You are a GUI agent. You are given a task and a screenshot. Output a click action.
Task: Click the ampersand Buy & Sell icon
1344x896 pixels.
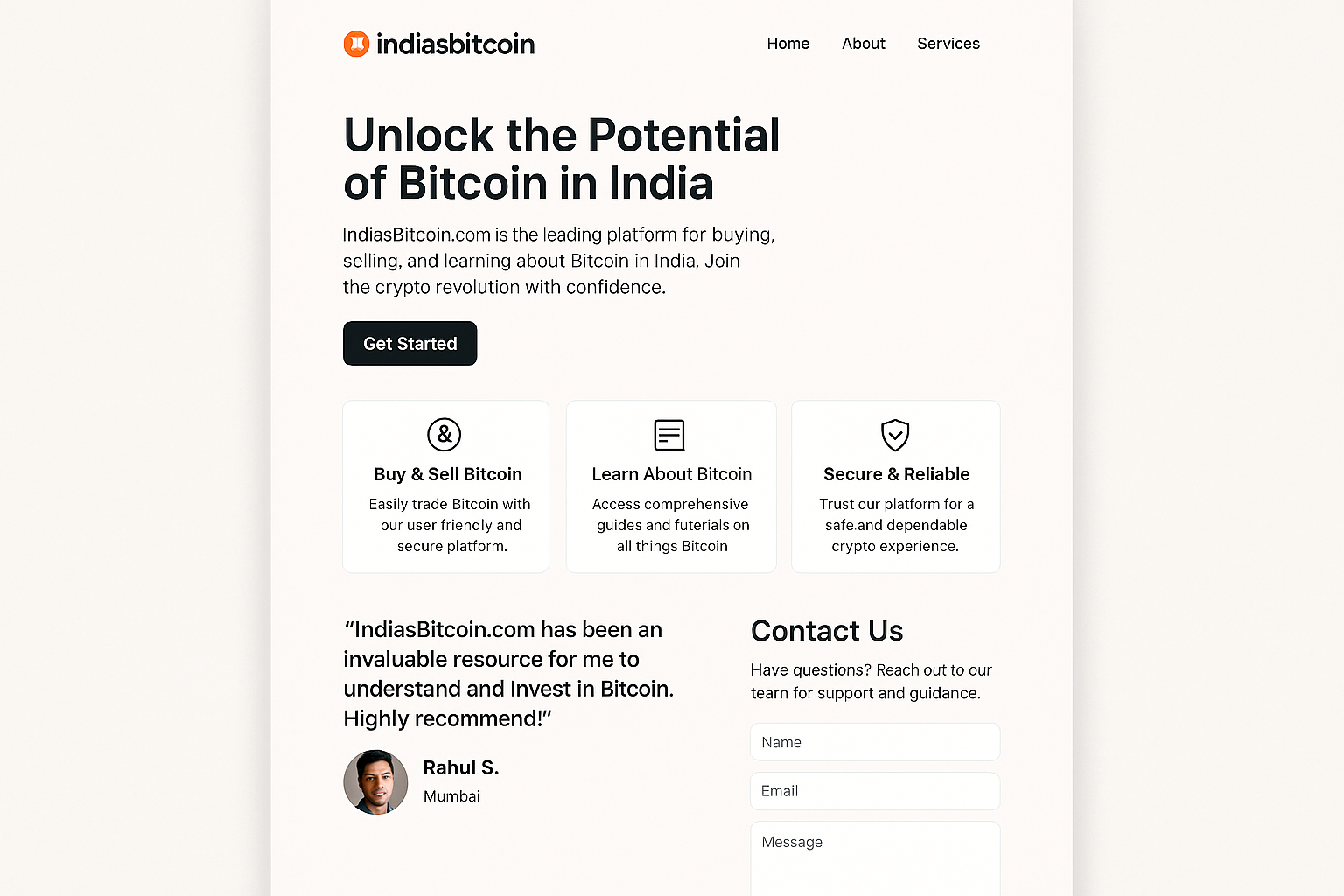pos(444,434)
